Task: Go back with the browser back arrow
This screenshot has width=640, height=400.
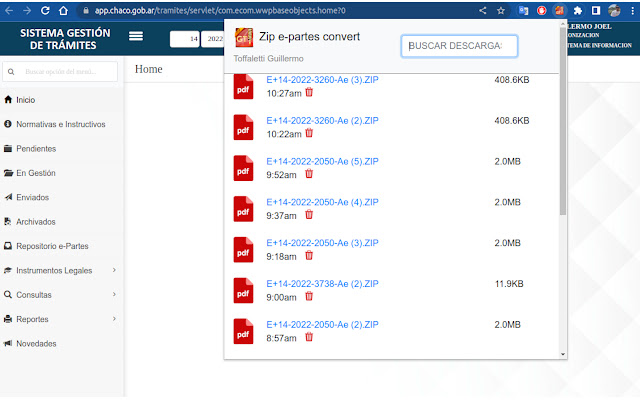Action: tap(9, 11)
